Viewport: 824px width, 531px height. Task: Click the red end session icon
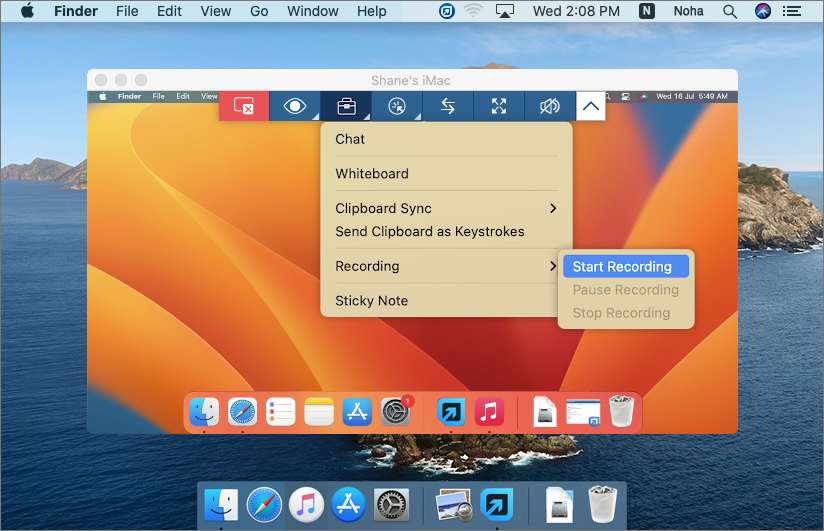[244, 106]
